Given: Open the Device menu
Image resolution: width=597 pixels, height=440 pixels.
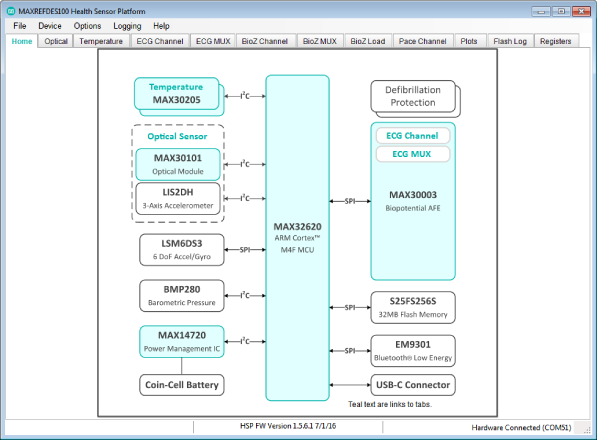Looking at the screenshot, I should [x=49, y=26].
